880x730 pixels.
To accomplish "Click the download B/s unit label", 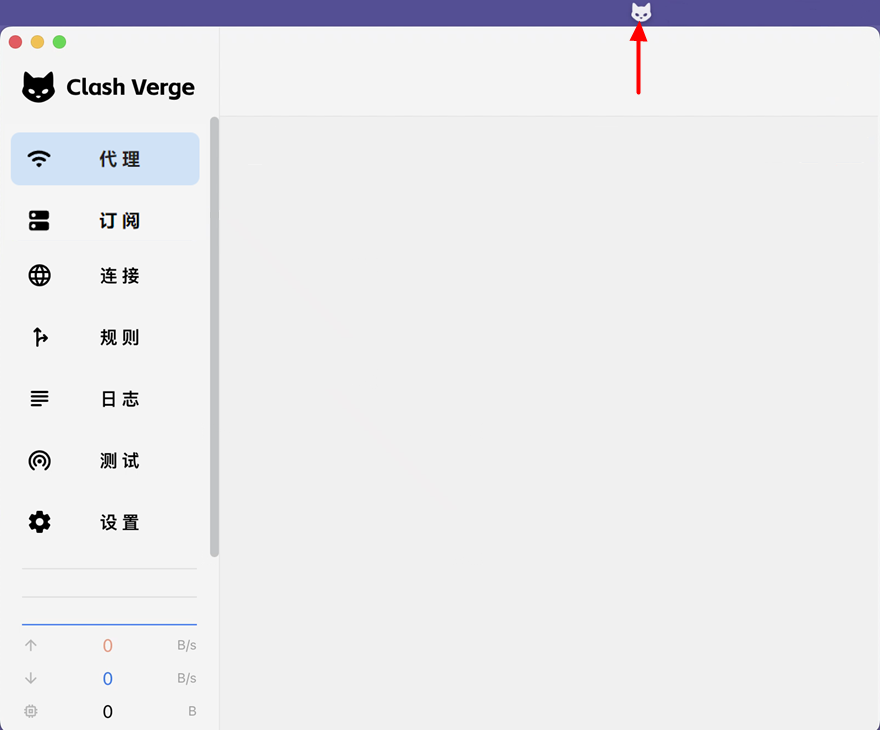I will tap(187, 678).
